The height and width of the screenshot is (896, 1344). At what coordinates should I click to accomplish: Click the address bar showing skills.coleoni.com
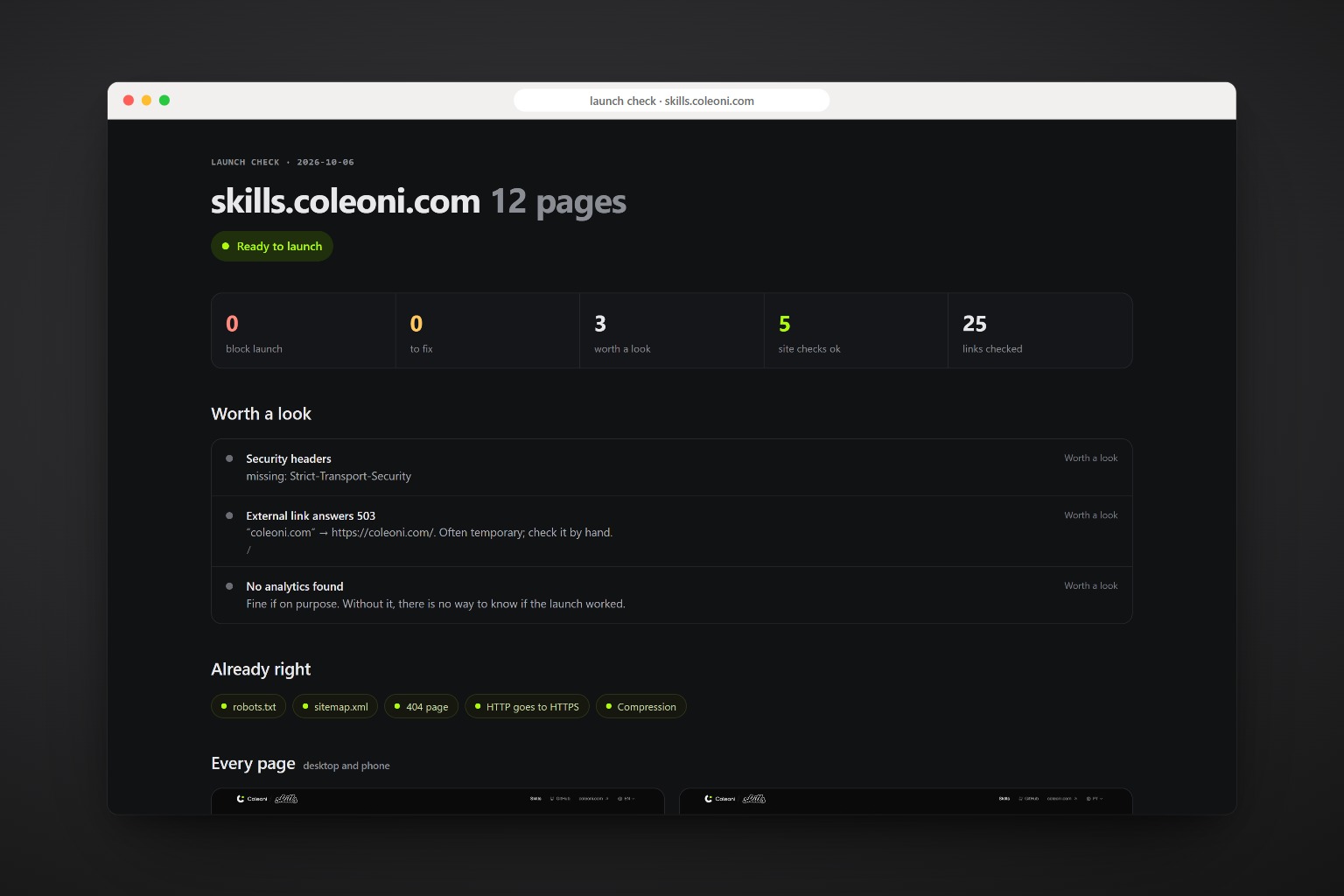point(671,101)
